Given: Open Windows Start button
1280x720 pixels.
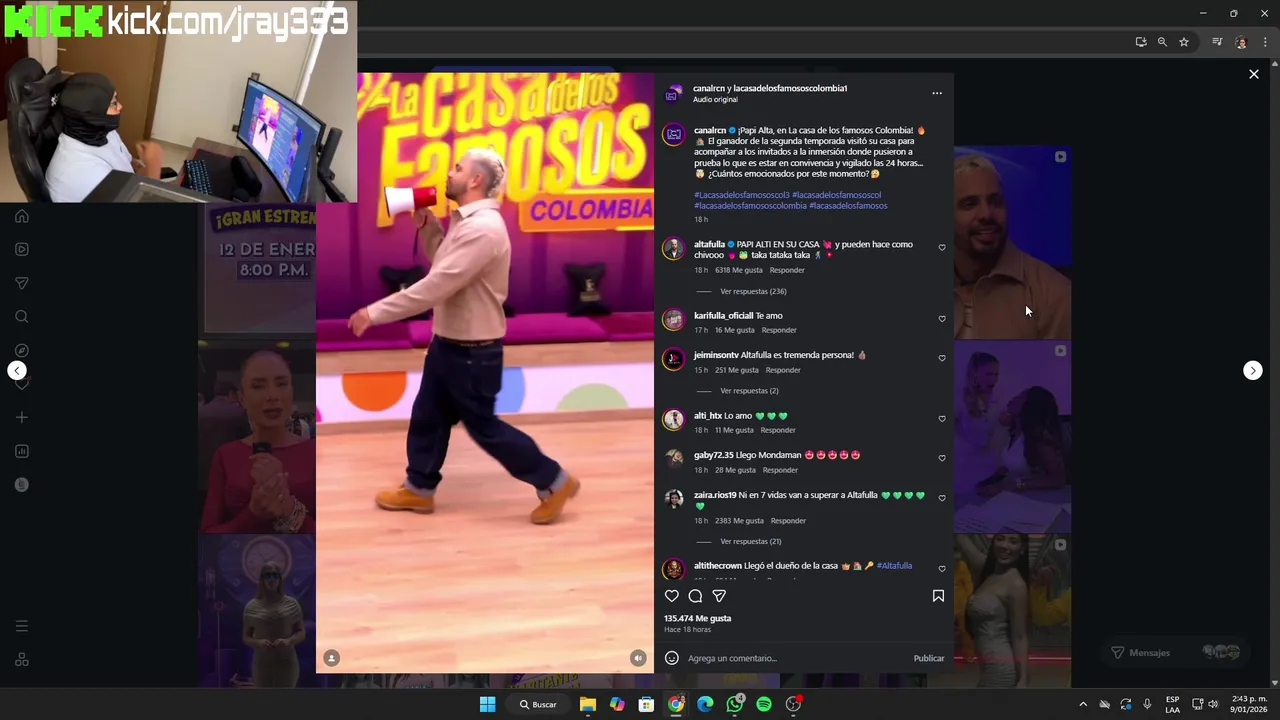Looking at the screenshot, I should [x=487, y=704].
